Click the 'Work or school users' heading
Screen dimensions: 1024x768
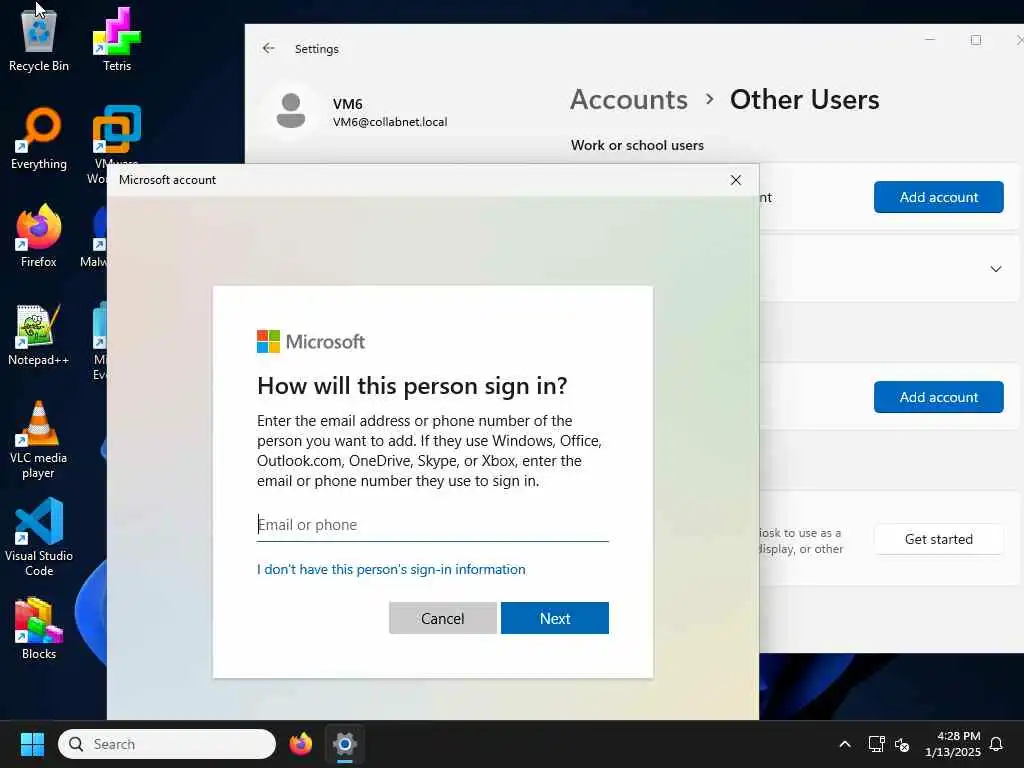(637, 146)
